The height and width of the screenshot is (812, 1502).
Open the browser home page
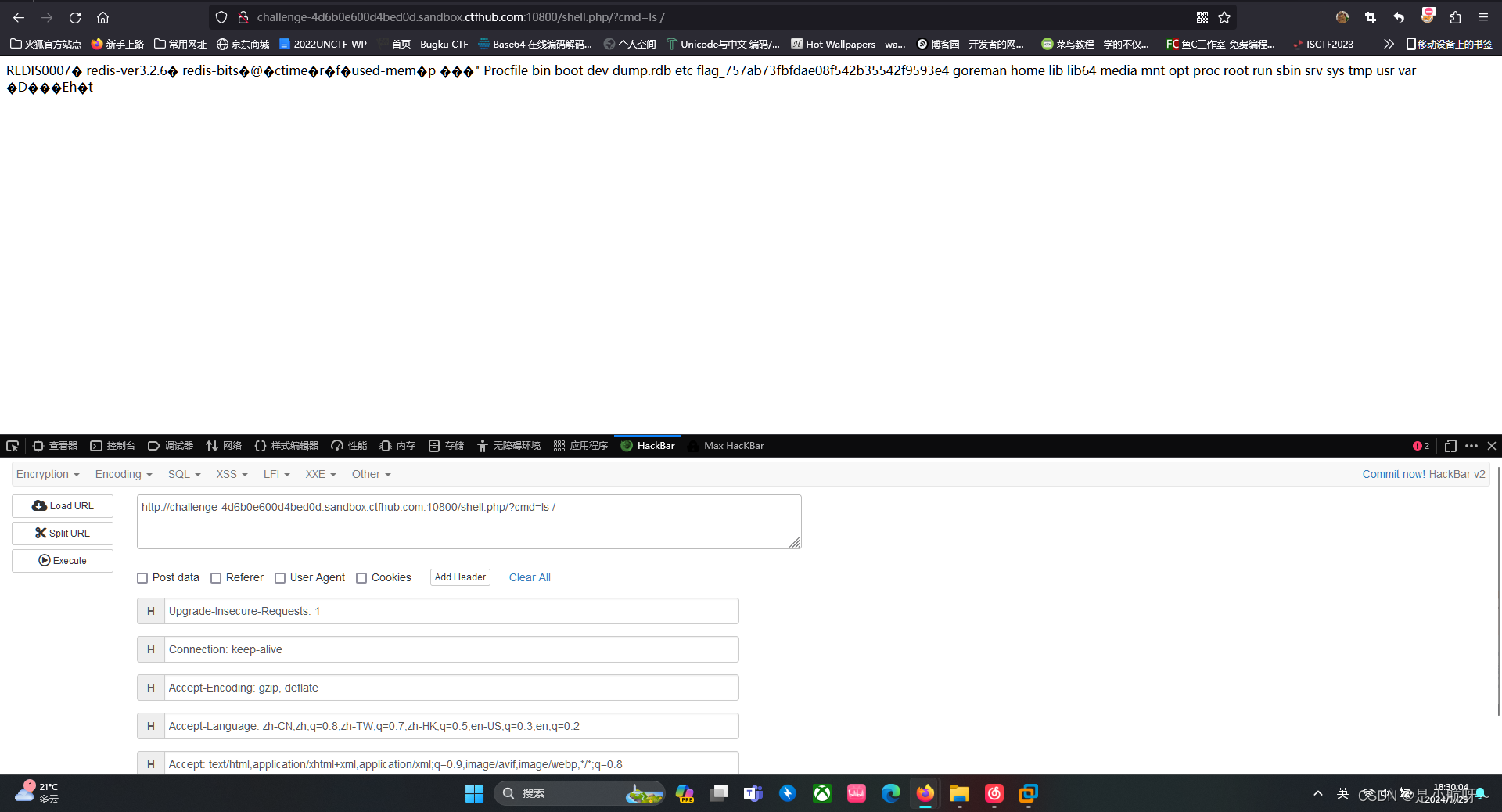[x=102, y=17]
